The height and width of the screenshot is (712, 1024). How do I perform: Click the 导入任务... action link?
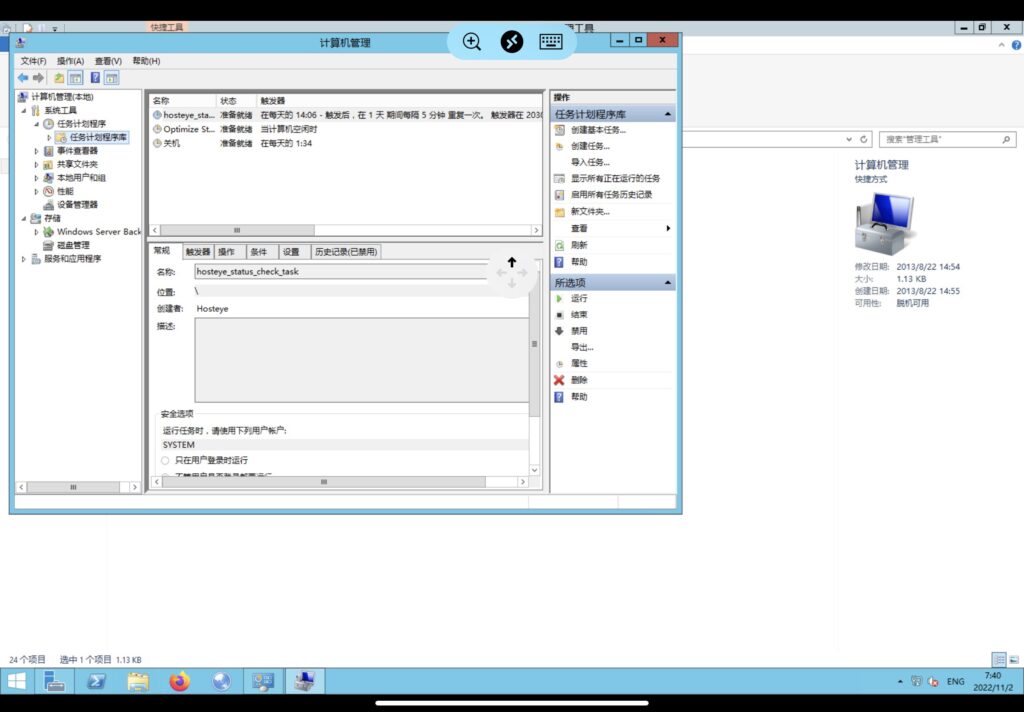pyautogui.click(x=590, y=162)
